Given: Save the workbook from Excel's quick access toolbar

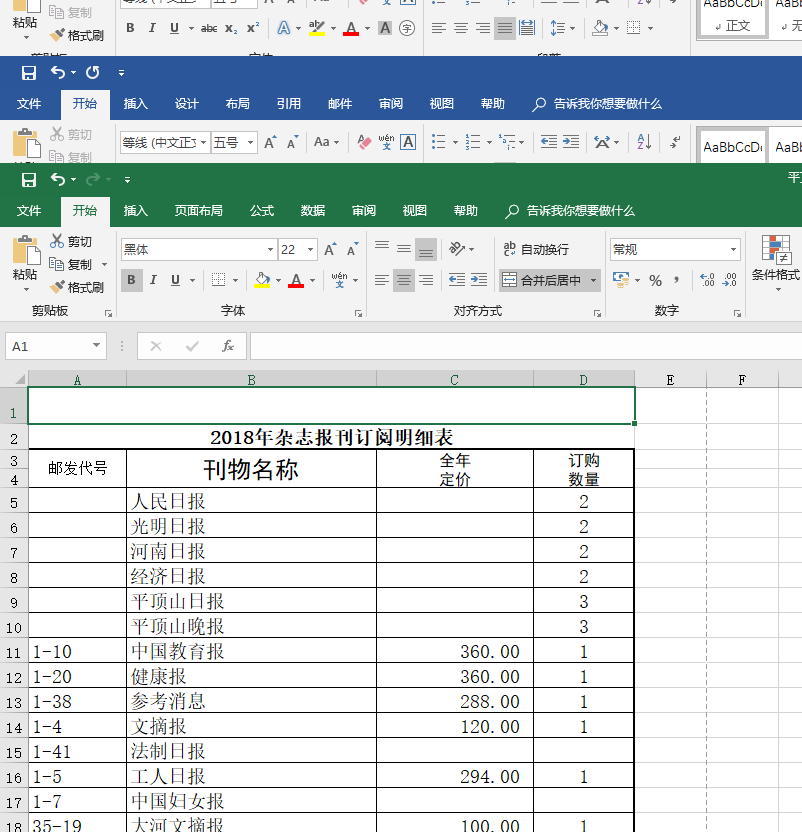Looking at the screenshot, I should pos(29,180).
